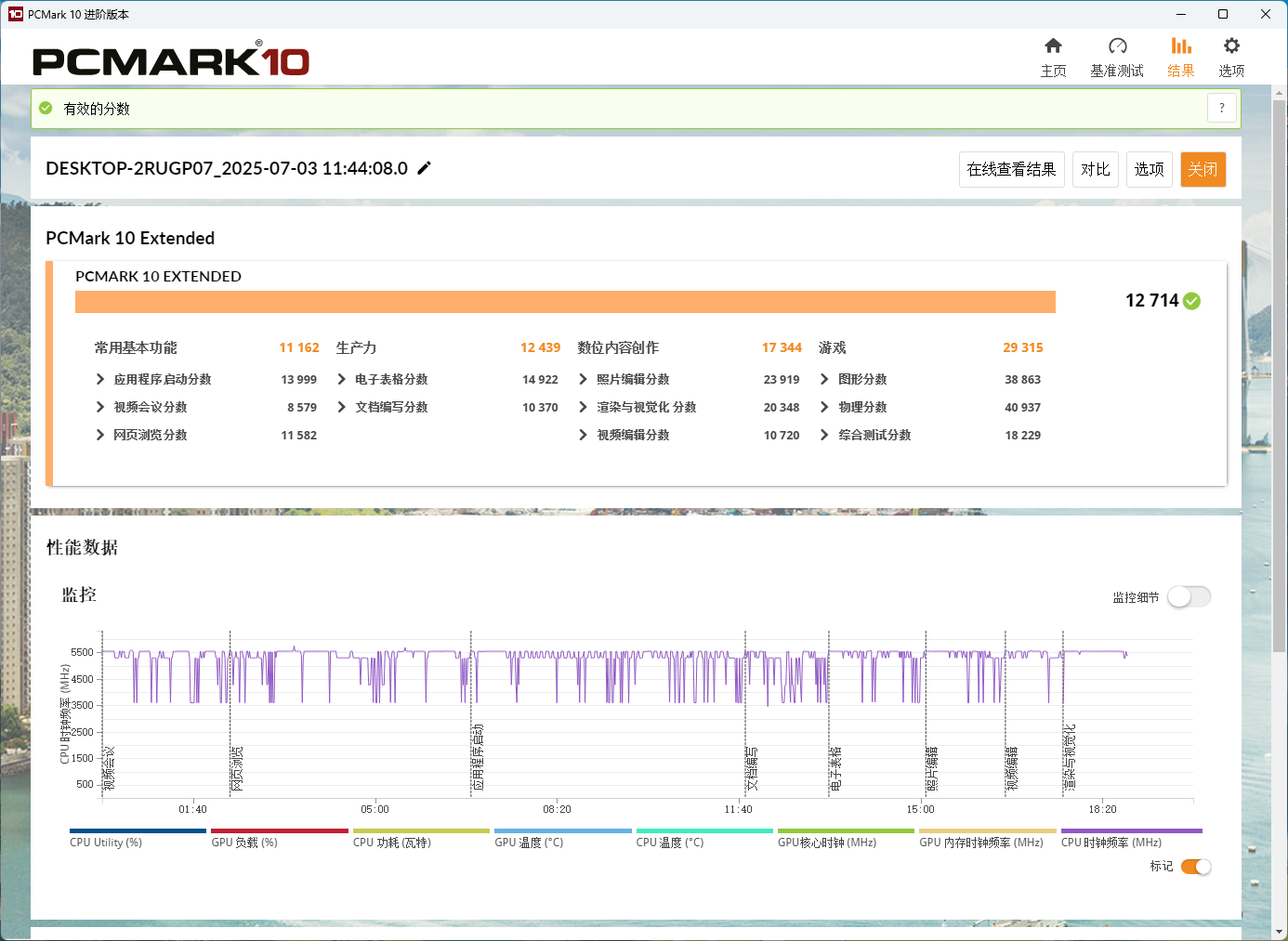Open the 选项 gear icon
This screenshot has width=1288, height=941.
click(x=1231, y=46)
